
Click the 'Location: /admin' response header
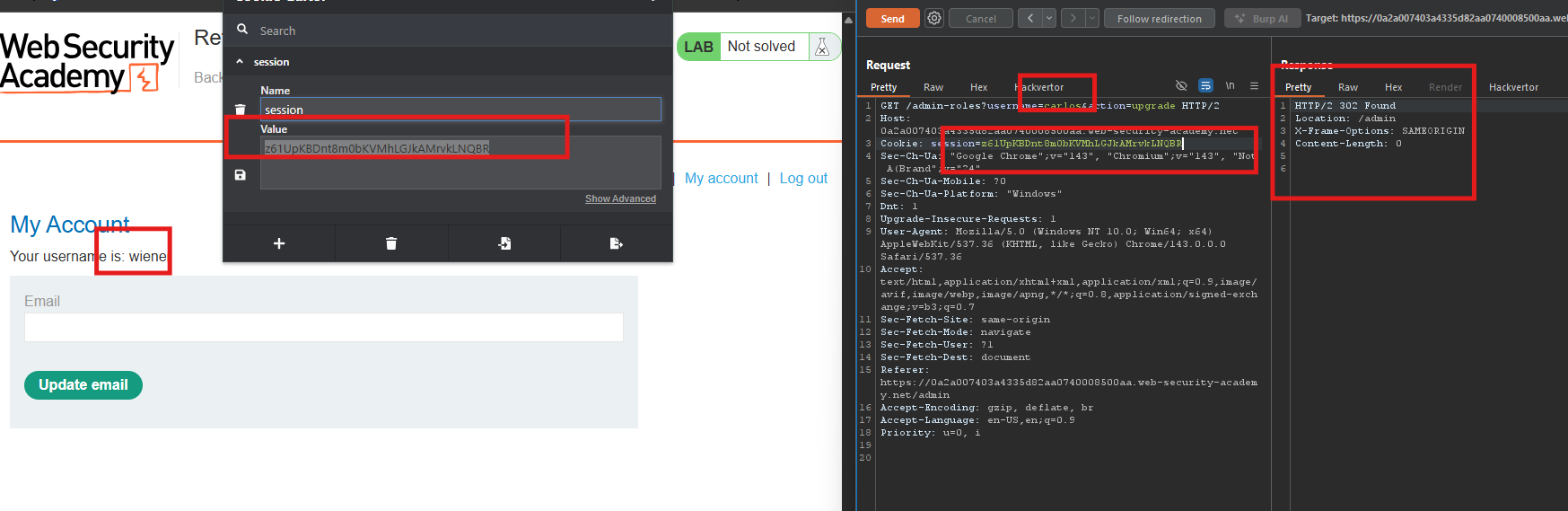click(x=1345, y=119)
